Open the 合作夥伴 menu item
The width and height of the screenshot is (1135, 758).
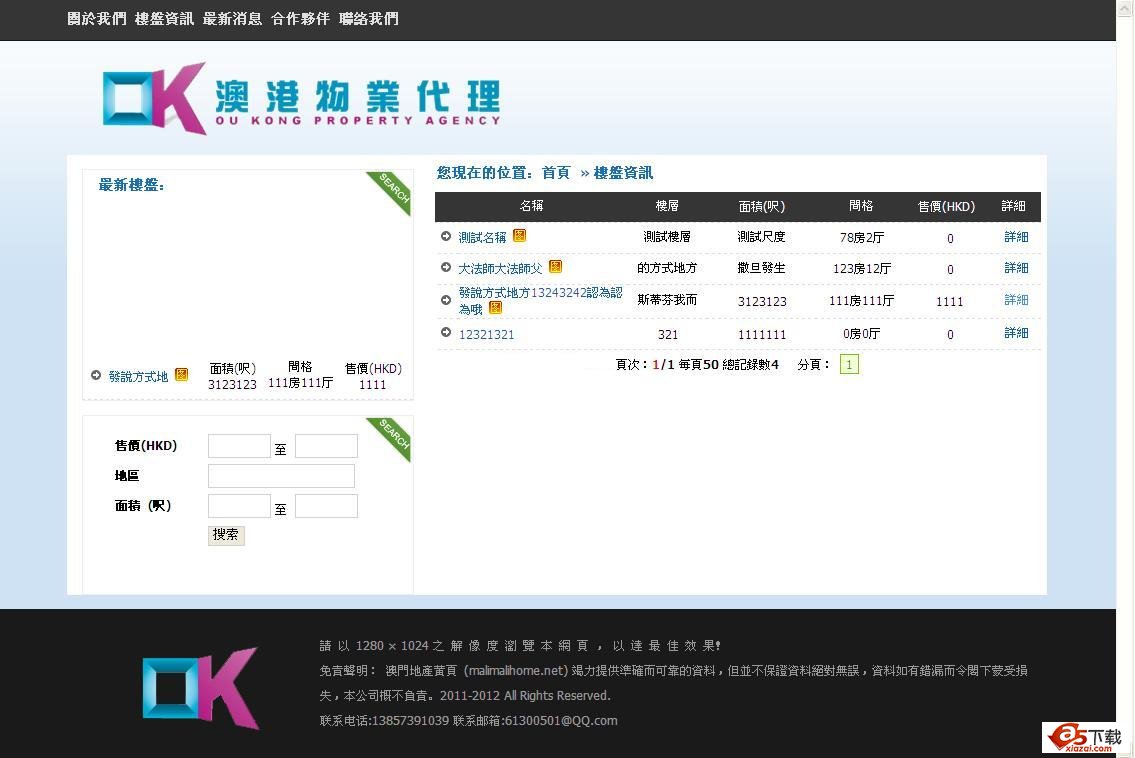[x=300, y=19]
